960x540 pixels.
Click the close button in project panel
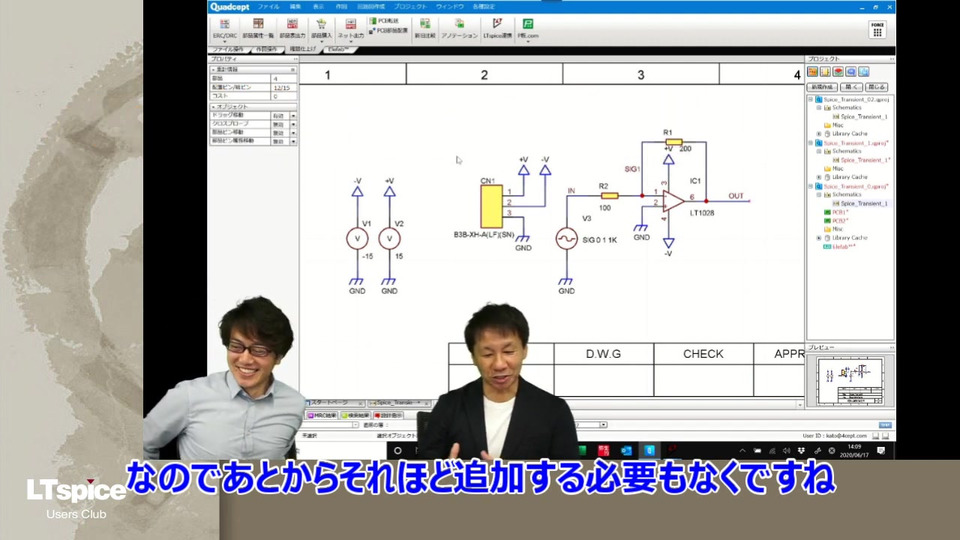(x=877, y=87)
